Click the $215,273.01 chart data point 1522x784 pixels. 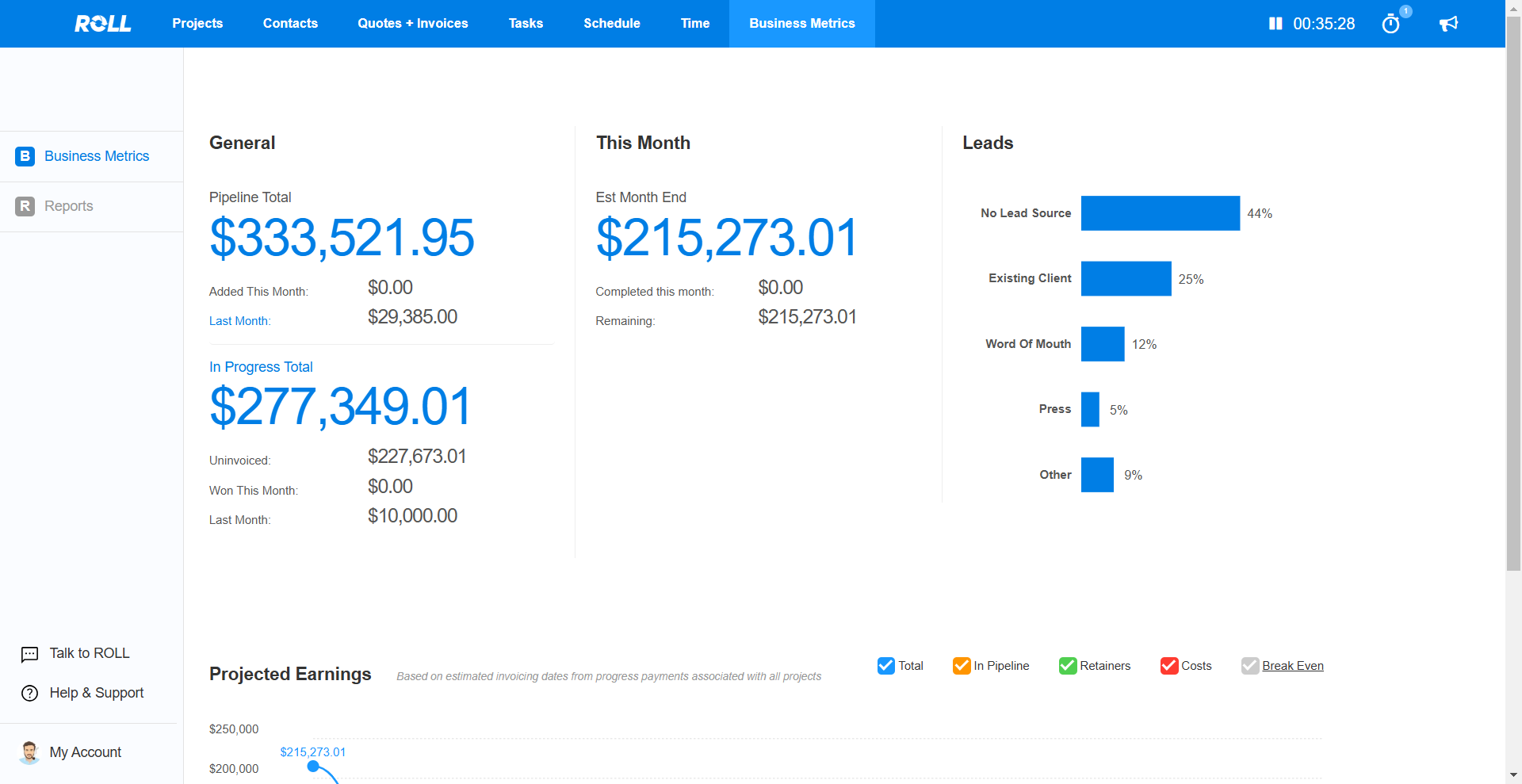point(313,766)
